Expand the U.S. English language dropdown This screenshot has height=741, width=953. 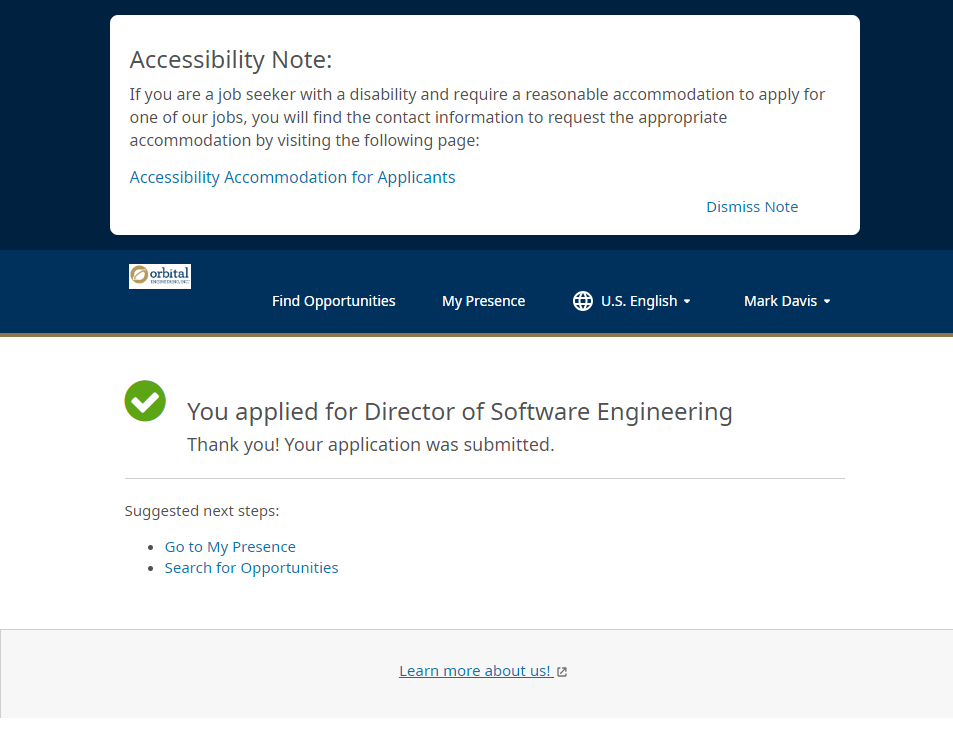[638, 301]
